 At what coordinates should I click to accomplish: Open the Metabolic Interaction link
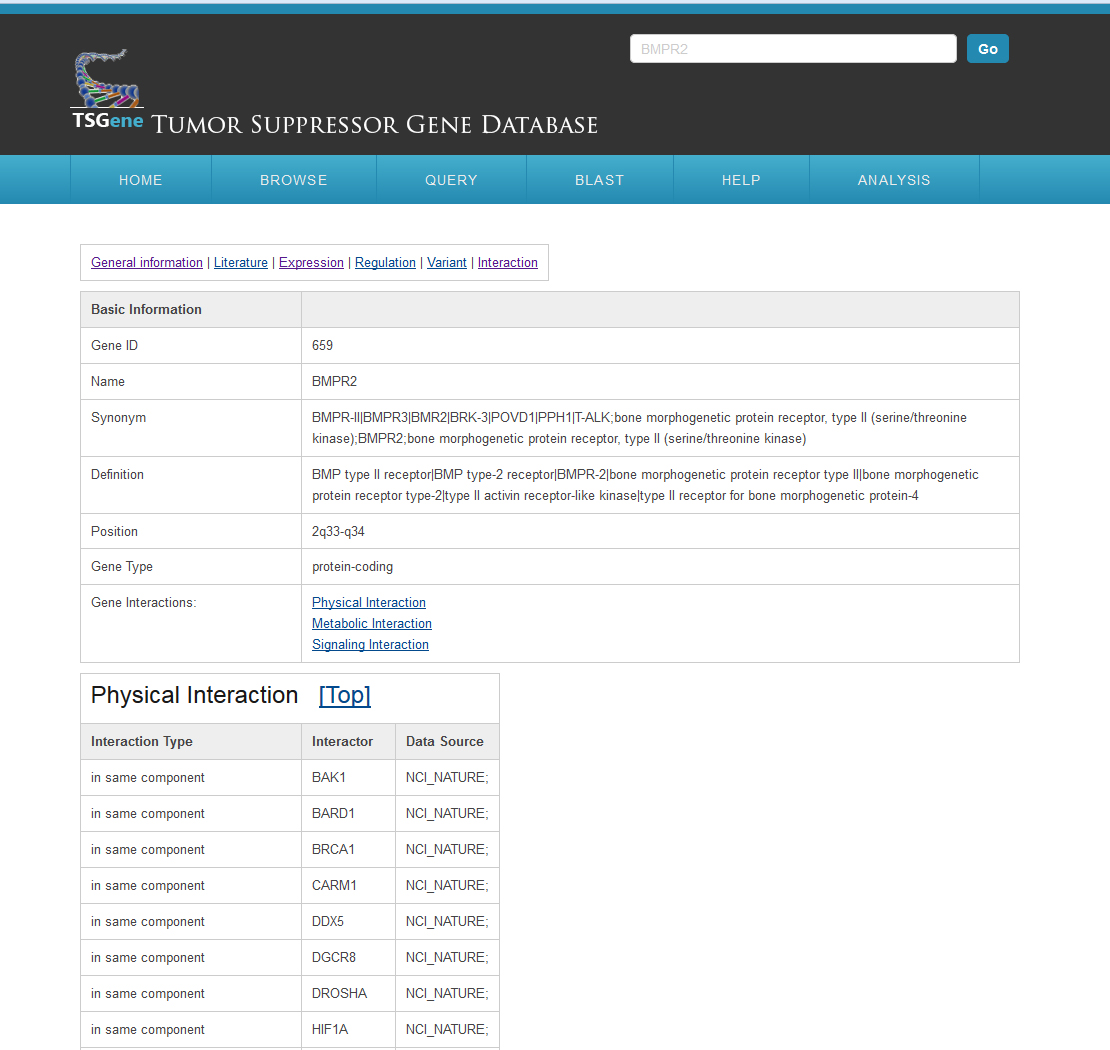[x=372, y=624]
